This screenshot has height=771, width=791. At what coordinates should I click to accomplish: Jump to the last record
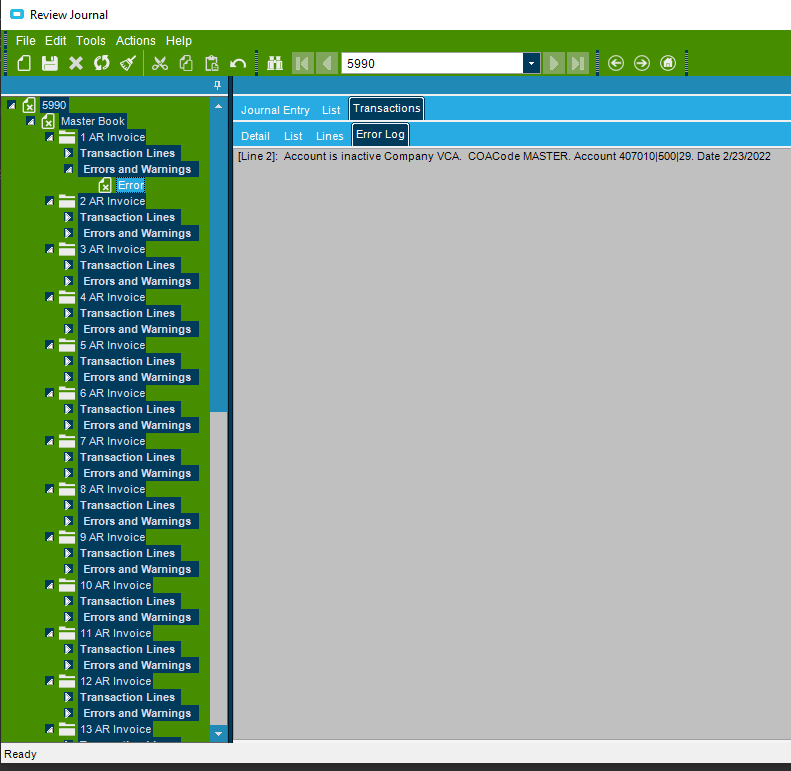(578, 64)
